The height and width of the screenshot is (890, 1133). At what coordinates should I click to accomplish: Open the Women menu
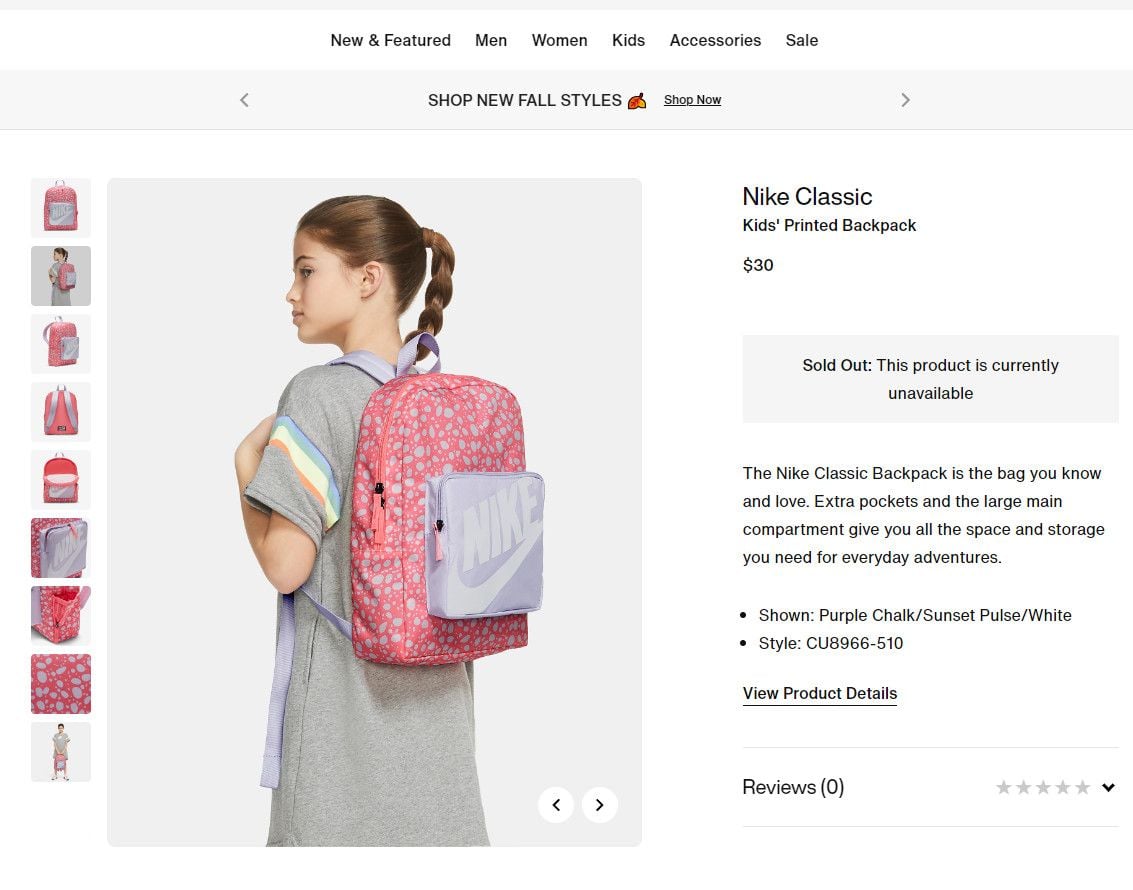click(x=559, y=40)
